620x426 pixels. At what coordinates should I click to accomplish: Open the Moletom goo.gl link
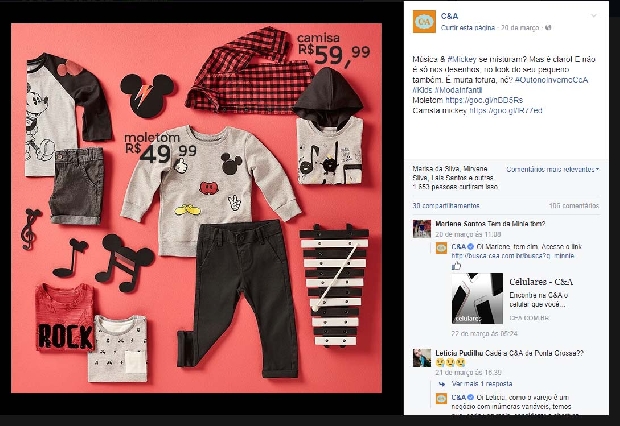pyautogui.click(x=484, y=100)
